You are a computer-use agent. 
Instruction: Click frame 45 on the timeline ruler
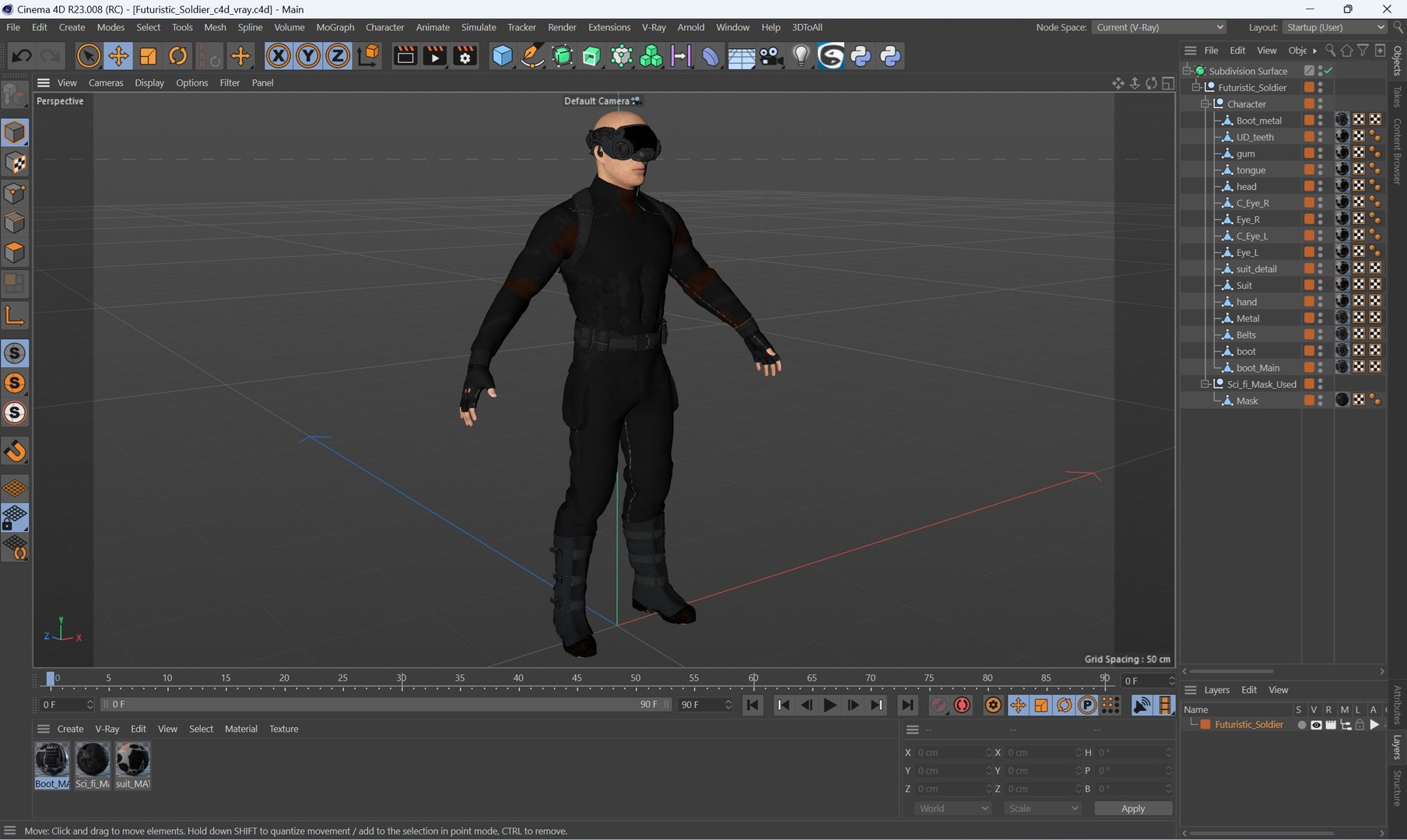click(577, 679)
